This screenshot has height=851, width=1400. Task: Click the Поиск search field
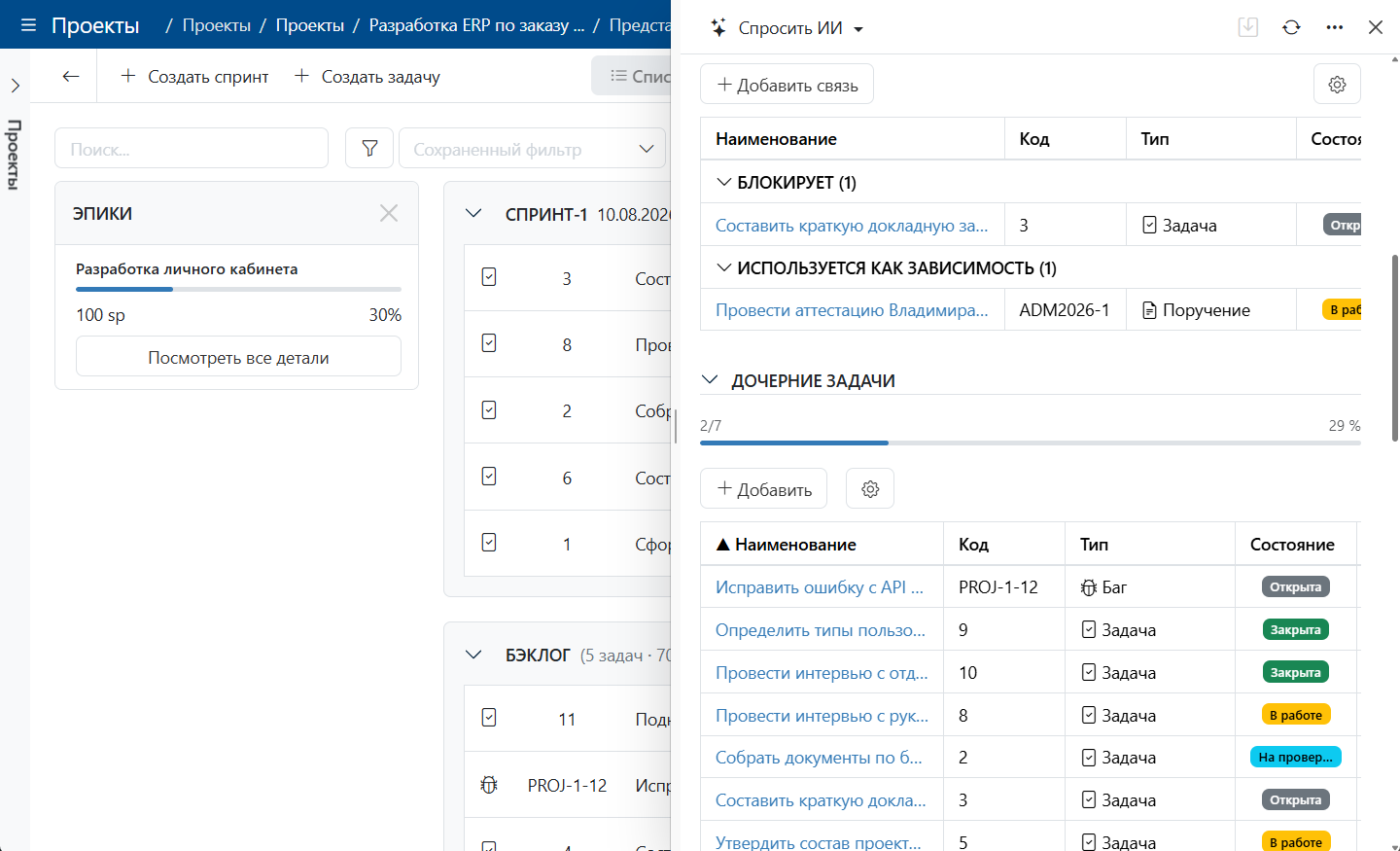tap(192, 148)
